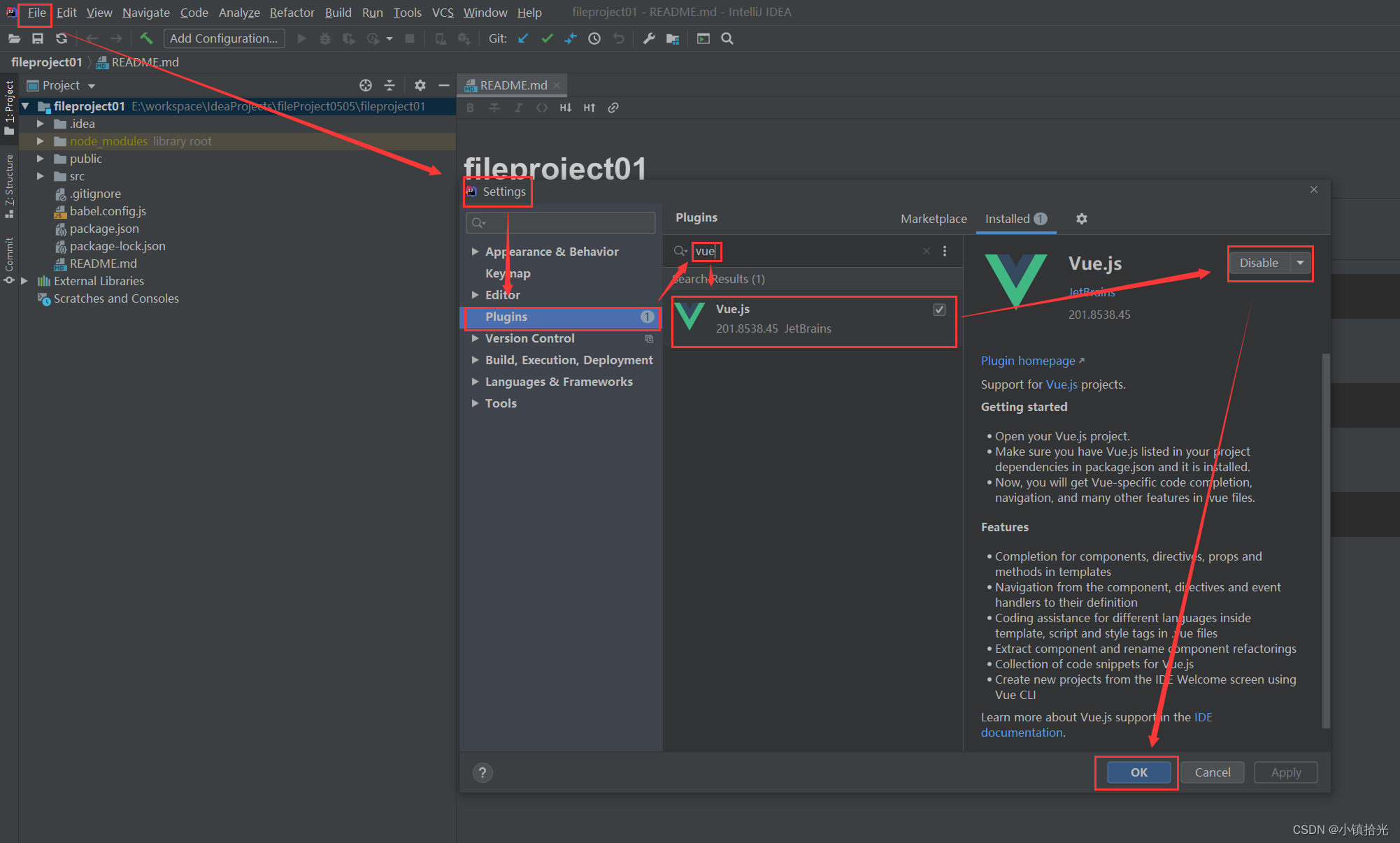Click the Build project hammer icon
The height and width of the screenshot is (843, 1400).
[146, 38]
